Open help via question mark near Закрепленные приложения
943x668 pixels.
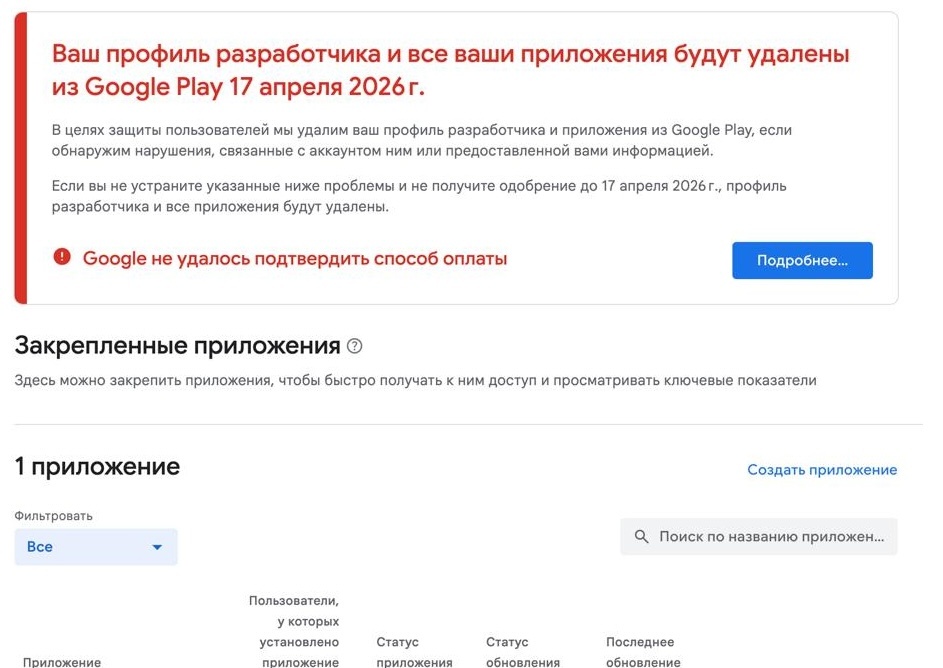(352, 344)
